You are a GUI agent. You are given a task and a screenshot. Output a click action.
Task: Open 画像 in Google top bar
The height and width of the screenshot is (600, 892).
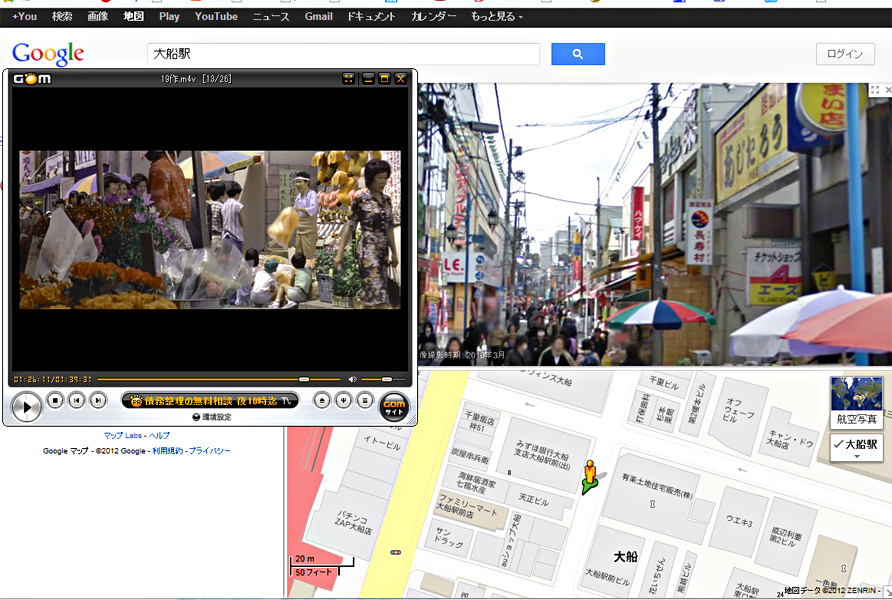98,16
